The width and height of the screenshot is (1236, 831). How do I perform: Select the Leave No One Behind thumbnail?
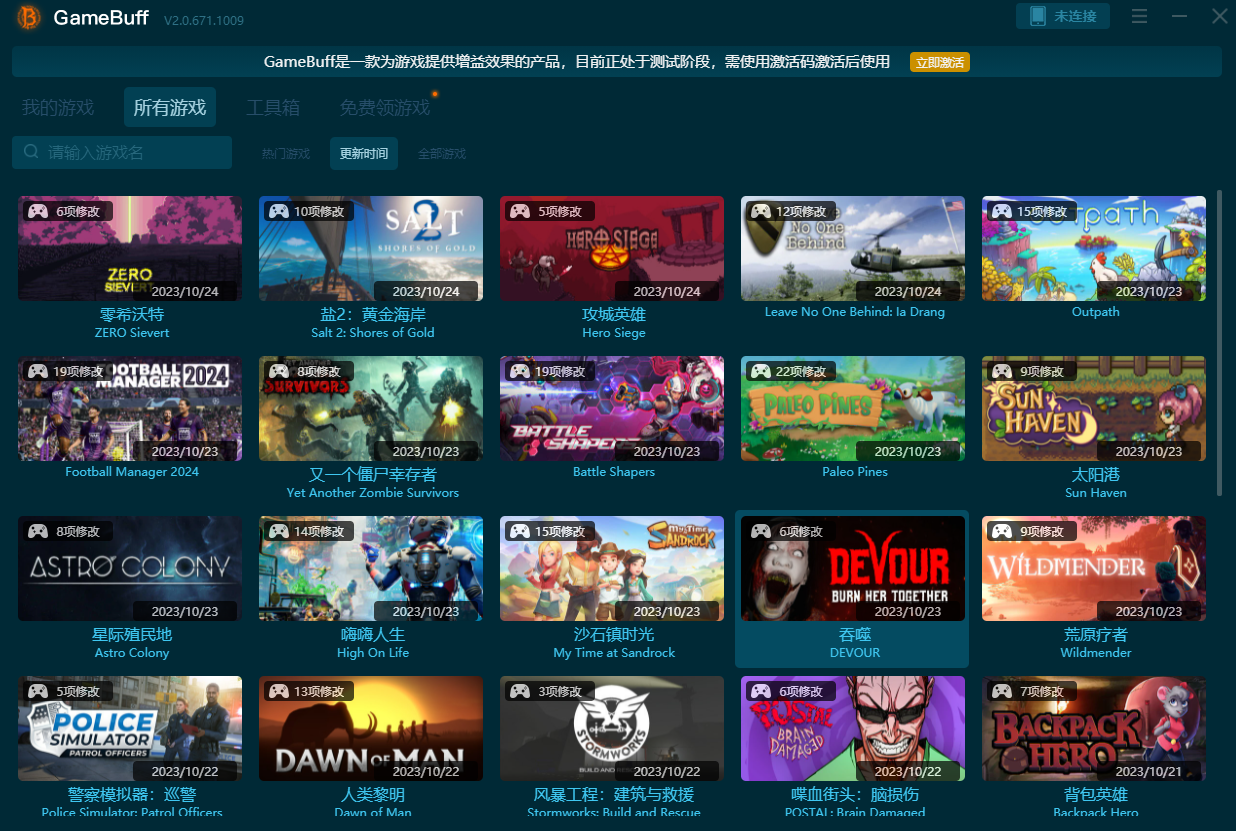pyautogui.click(x=853, y=248)
